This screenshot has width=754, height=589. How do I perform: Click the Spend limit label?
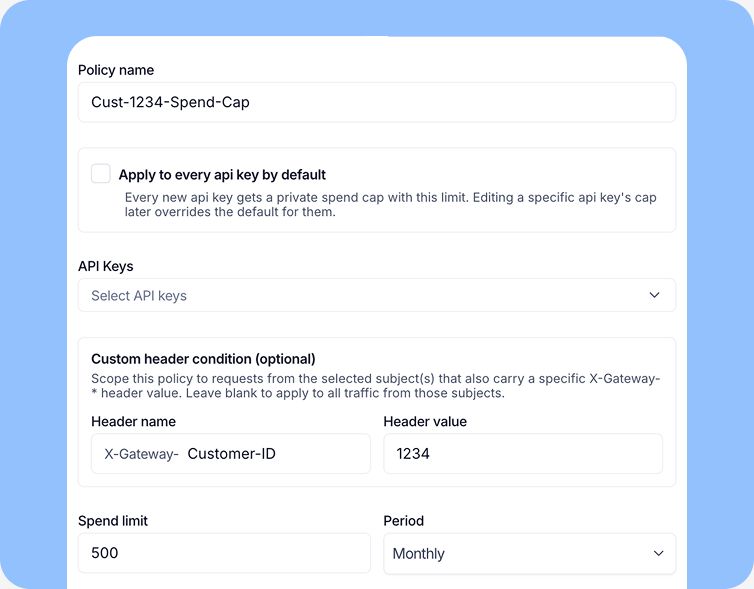tap(113, 521)
